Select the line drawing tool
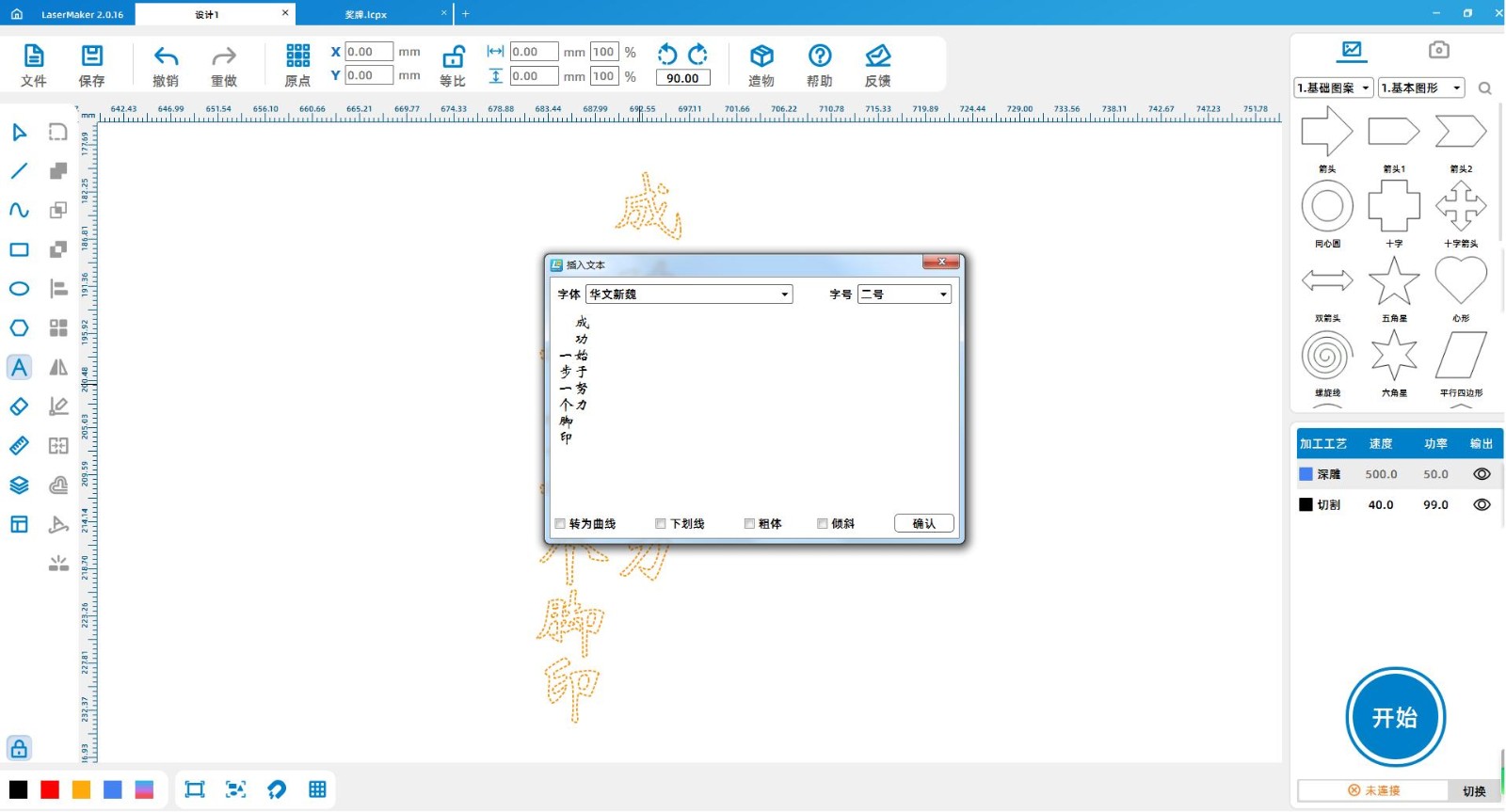 (19, 171)
